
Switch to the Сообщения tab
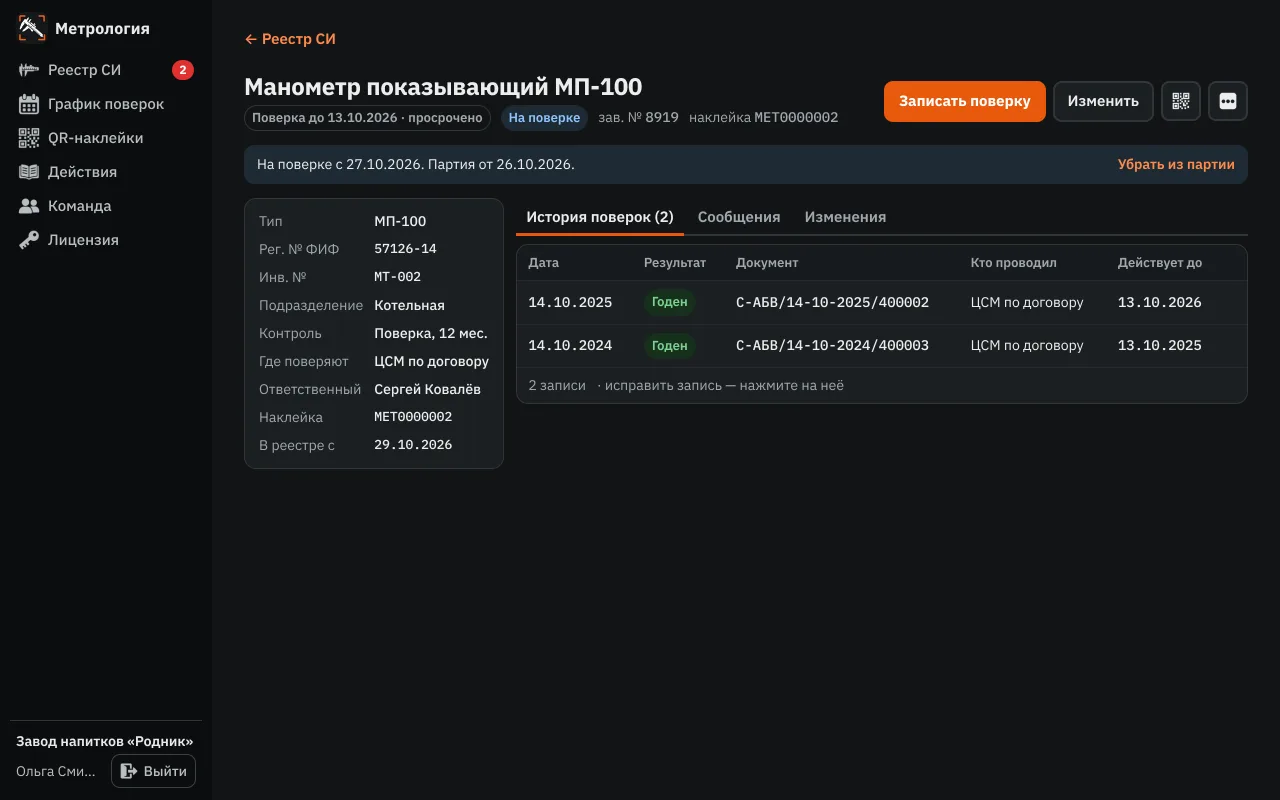click(x=739, y=217)
